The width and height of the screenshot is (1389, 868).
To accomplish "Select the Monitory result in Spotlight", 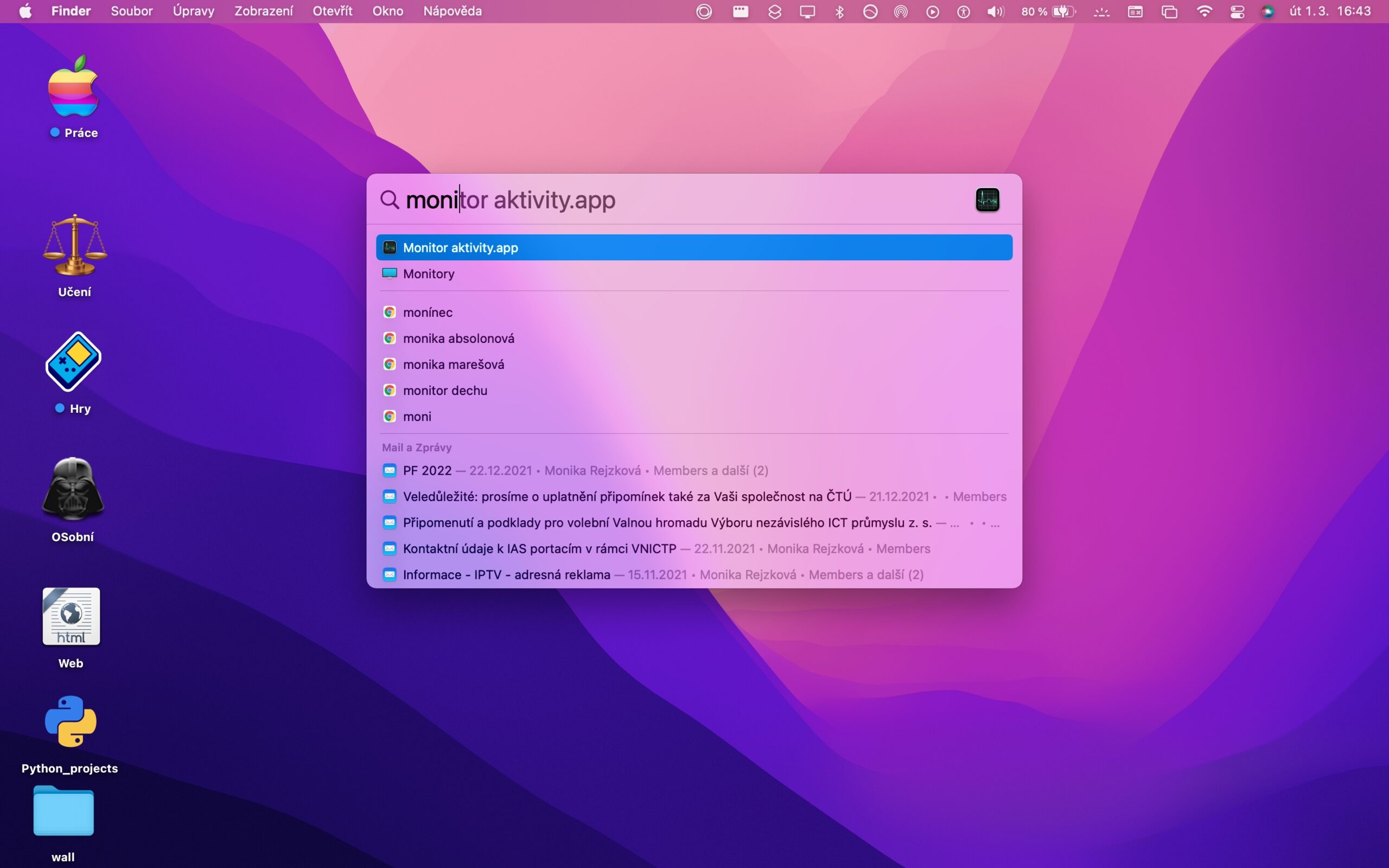I will point(429,274).
